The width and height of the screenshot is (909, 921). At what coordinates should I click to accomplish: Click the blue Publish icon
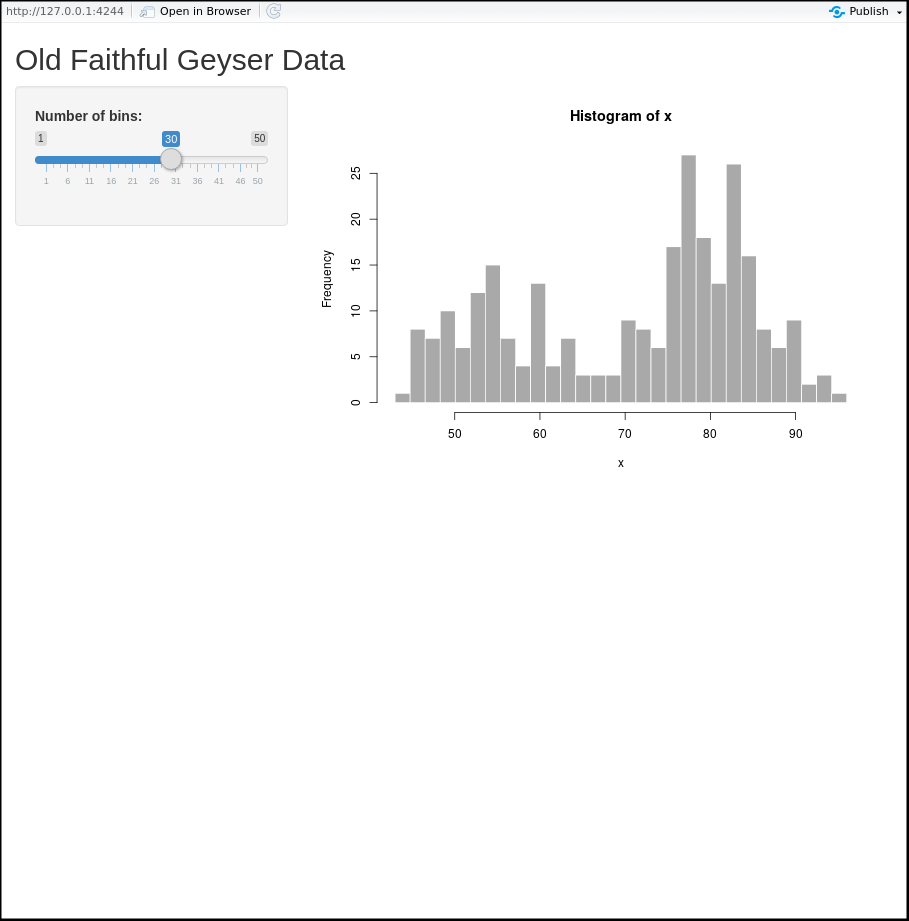click(837, 11)
